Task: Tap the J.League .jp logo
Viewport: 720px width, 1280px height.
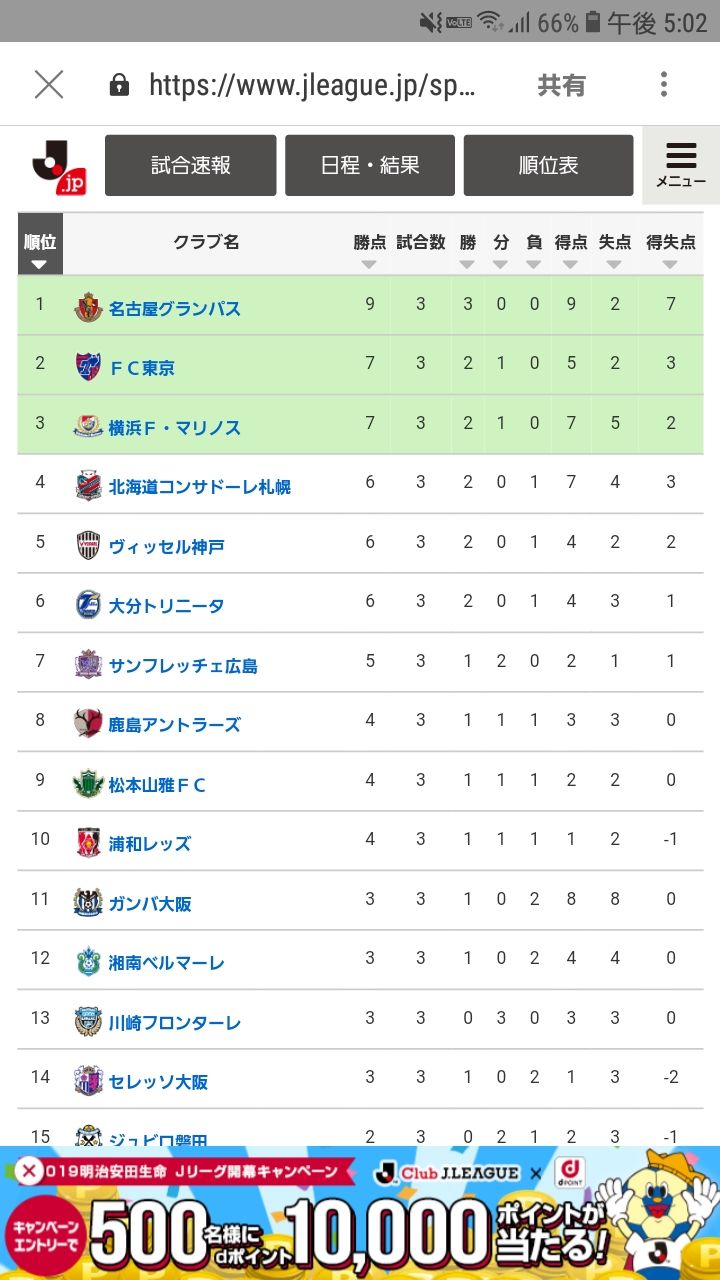Action: pos(59,166)
